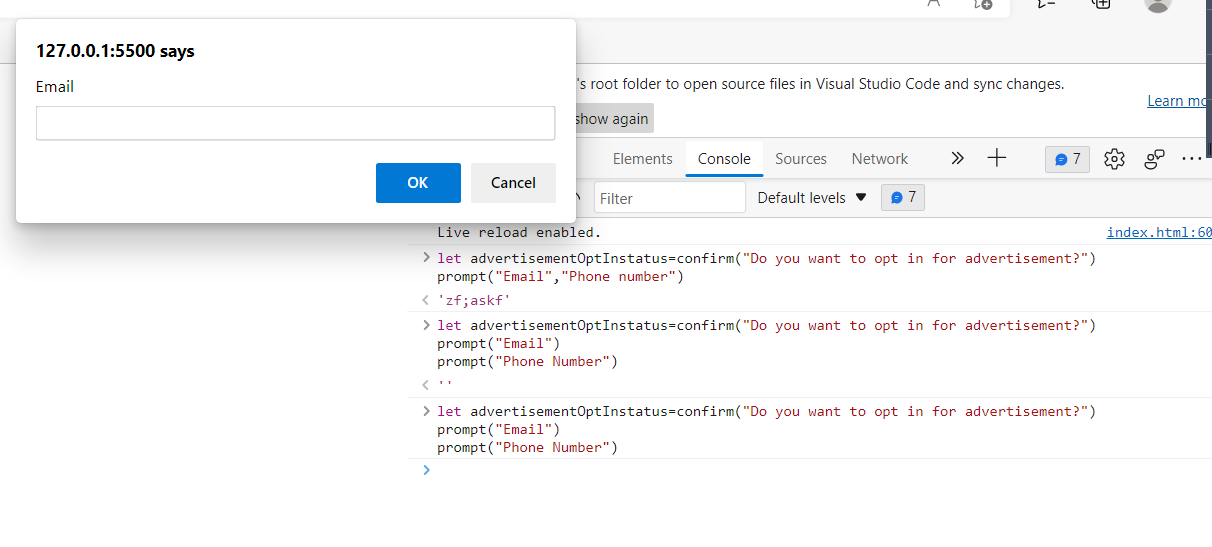Open the DevTools three-dots customize menu
Image resolution: width=1212 pixels, height=547 pixels.
[x=1192, y=159]
